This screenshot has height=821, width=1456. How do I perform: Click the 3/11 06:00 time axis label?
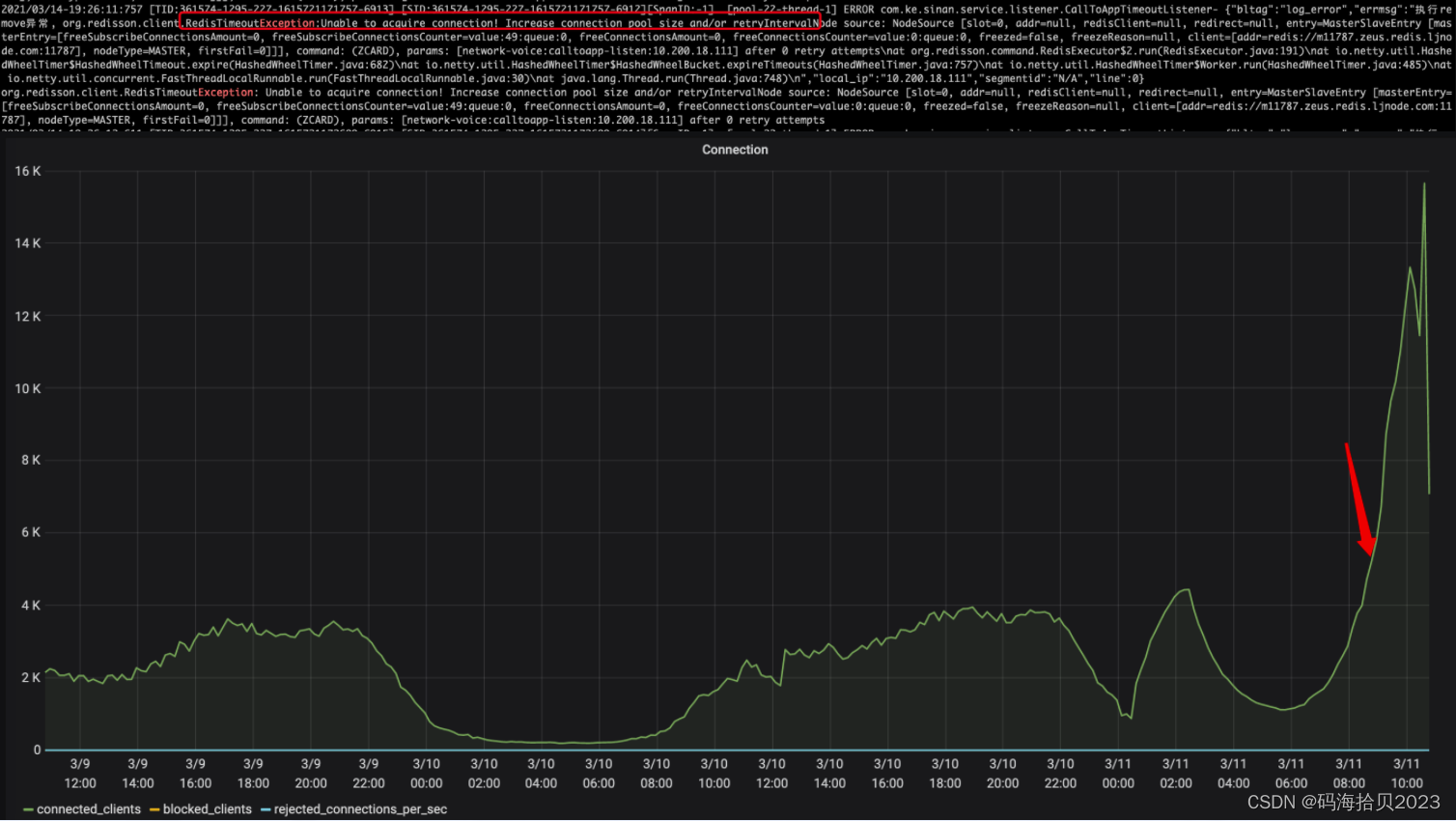(1291, 774)
